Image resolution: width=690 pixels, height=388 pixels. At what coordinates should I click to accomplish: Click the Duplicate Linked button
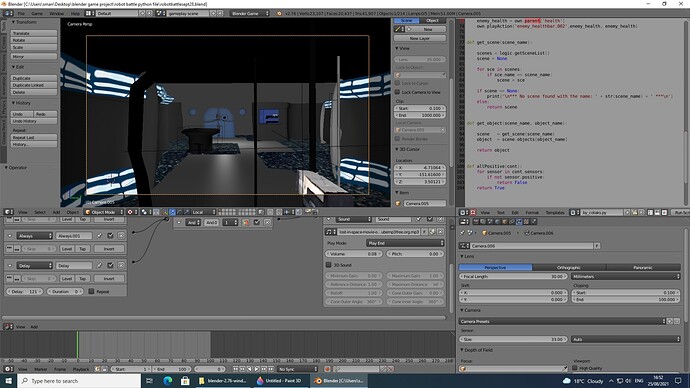[34, 85]
